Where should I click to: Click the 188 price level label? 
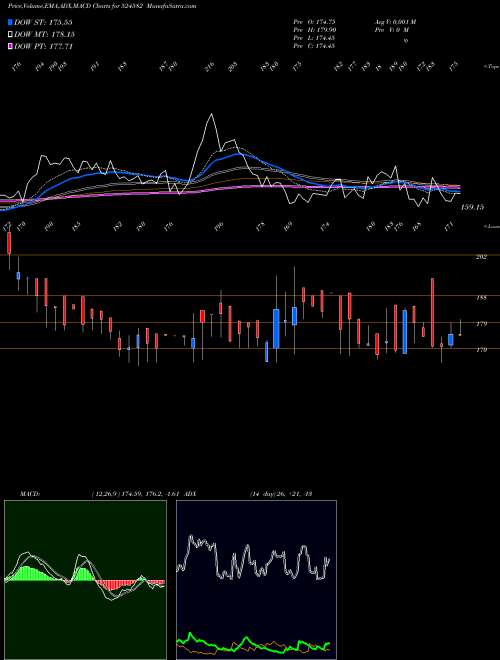481,298
